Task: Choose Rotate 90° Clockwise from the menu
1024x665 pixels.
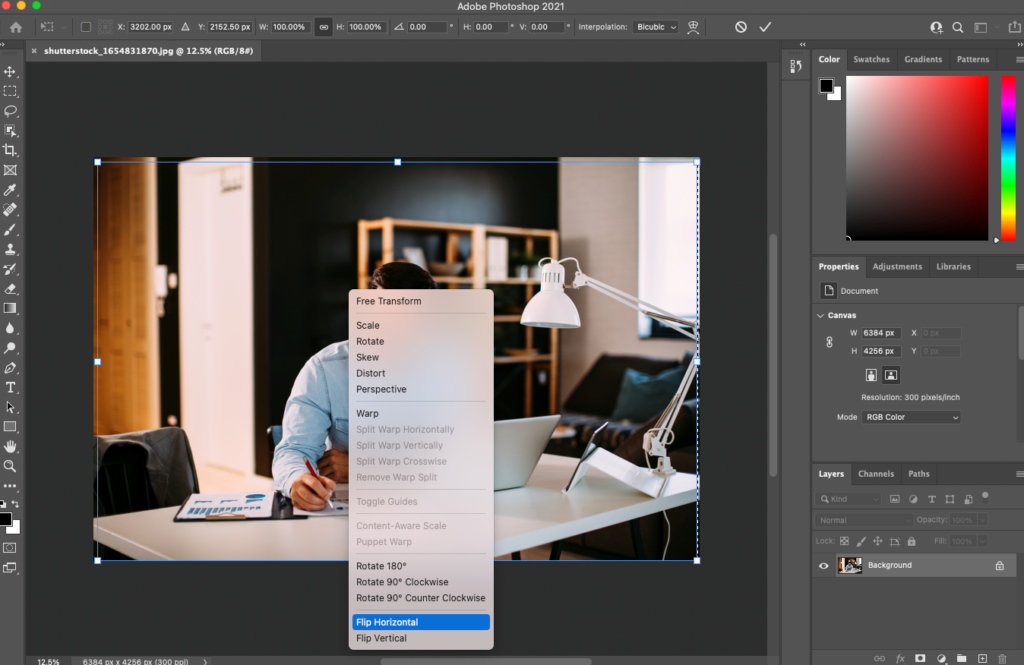Action: click(x=402, y=582)
